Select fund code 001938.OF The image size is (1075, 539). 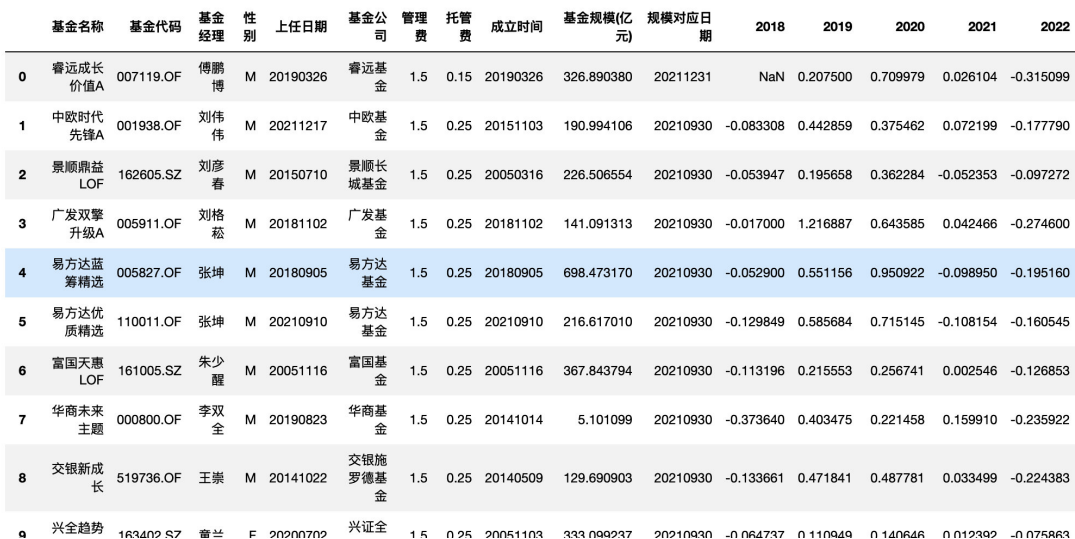(149, 126)
